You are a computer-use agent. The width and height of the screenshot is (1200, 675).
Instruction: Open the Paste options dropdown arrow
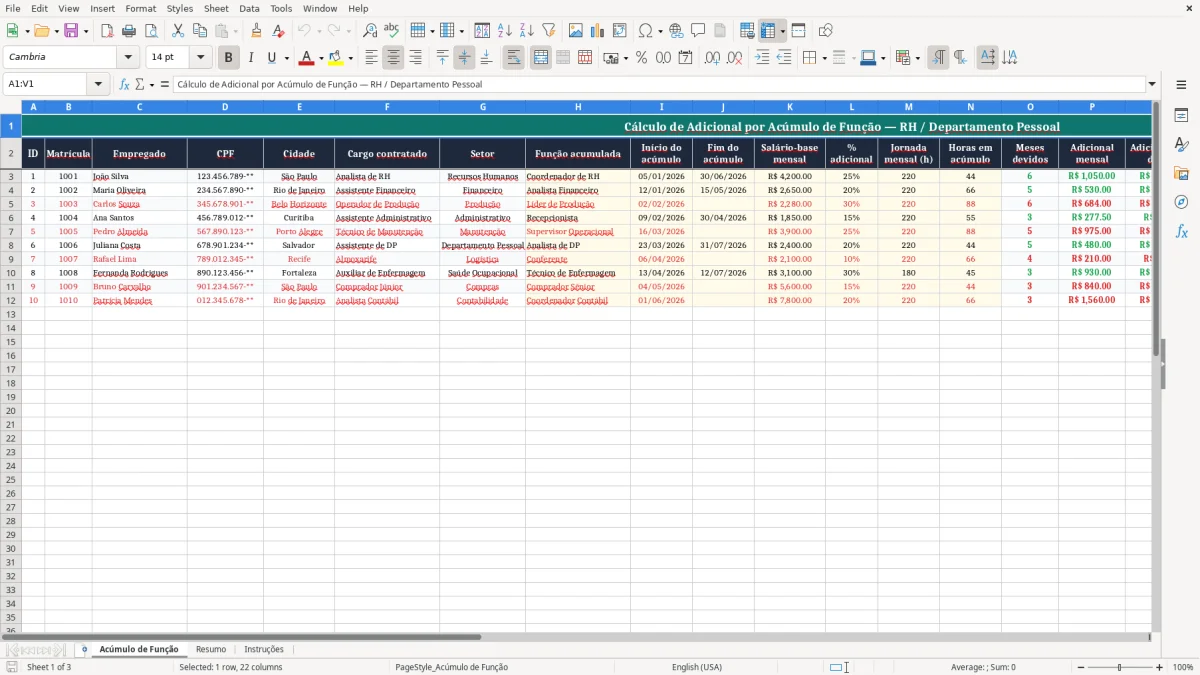(x=235, y=31)
